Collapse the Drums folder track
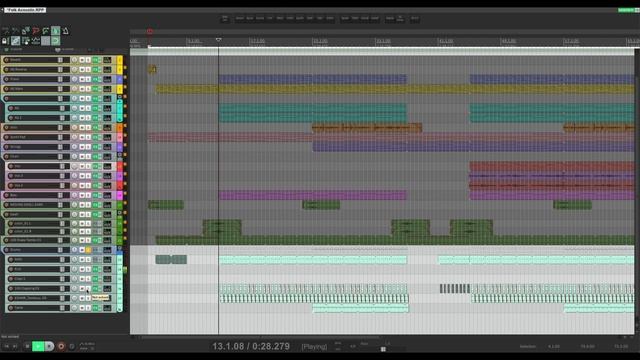This screenshot has height=360, width=640. (x=120, y=248)
